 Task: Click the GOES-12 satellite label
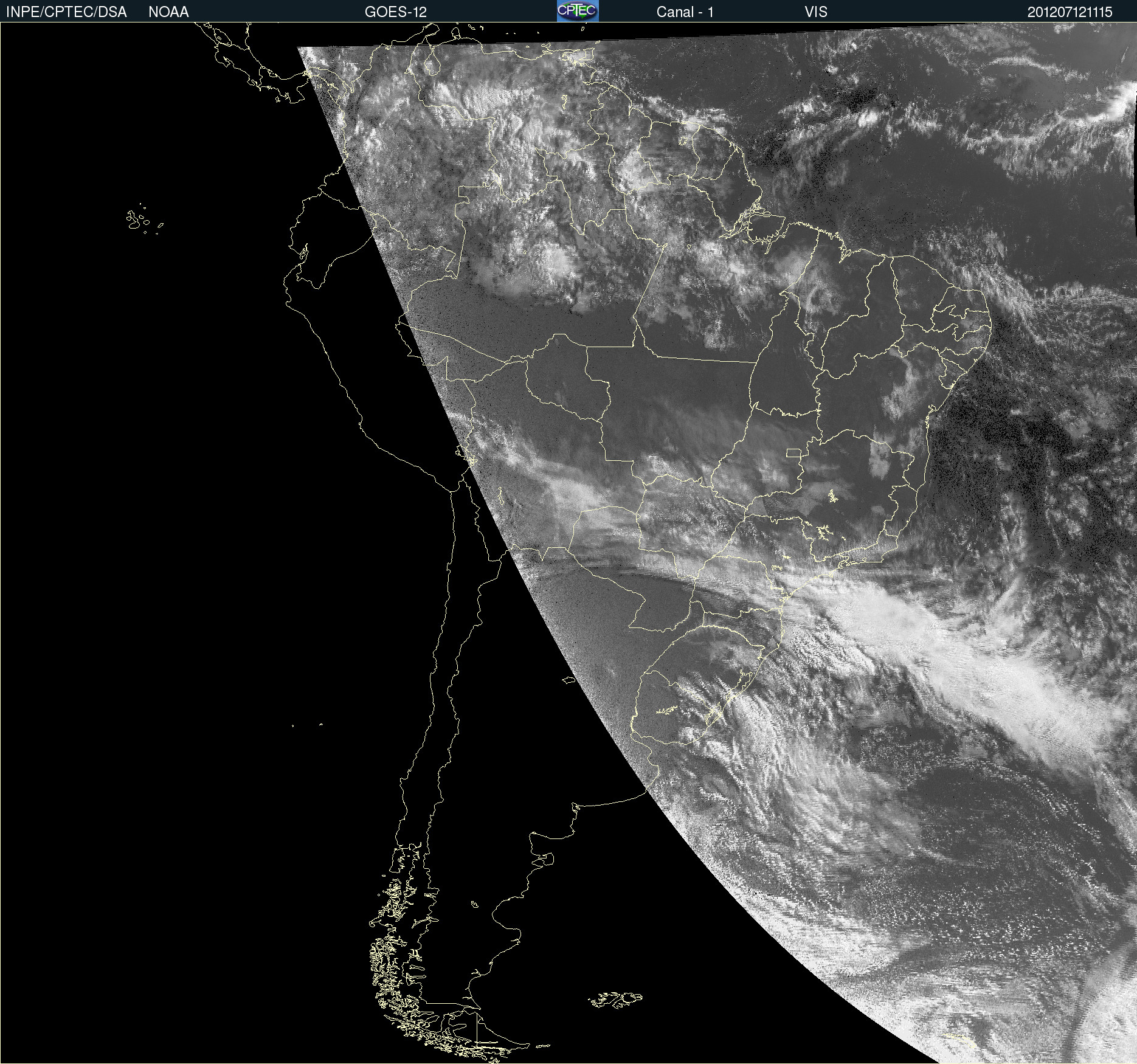point(396,12)
